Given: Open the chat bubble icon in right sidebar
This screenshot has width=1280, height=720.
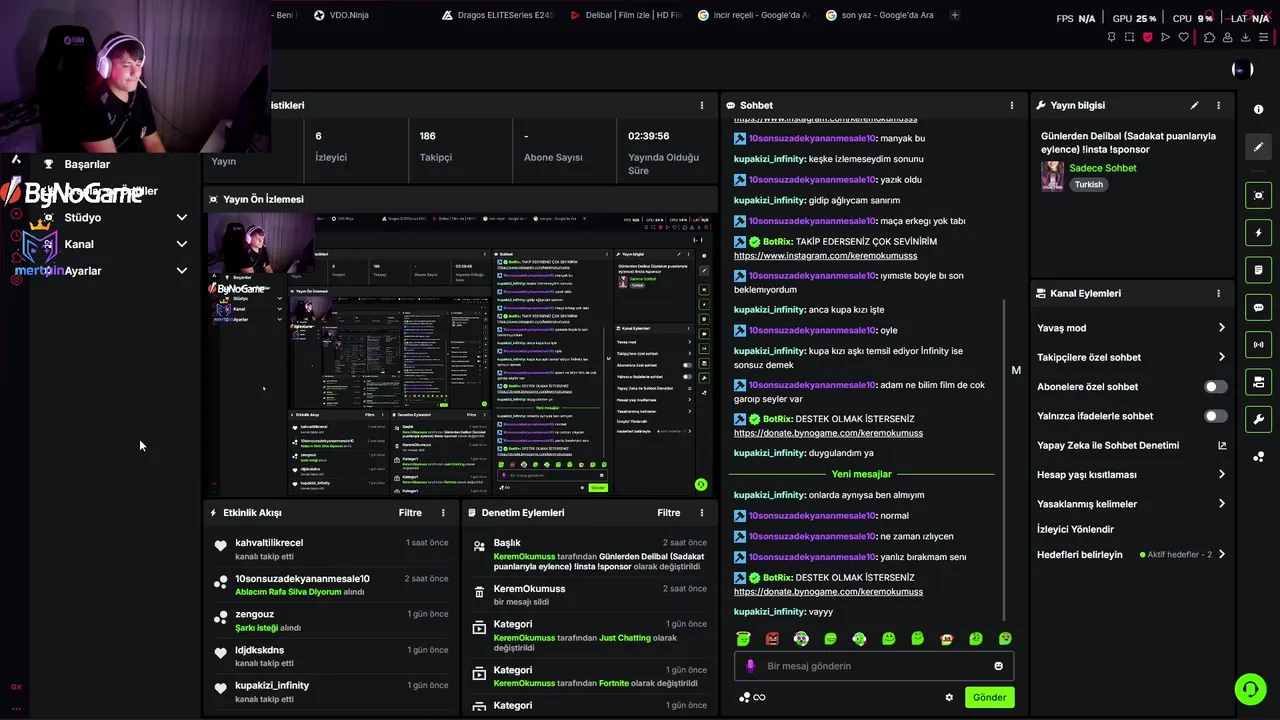Looking at the screenshot, I should (x=1258, y=307).
